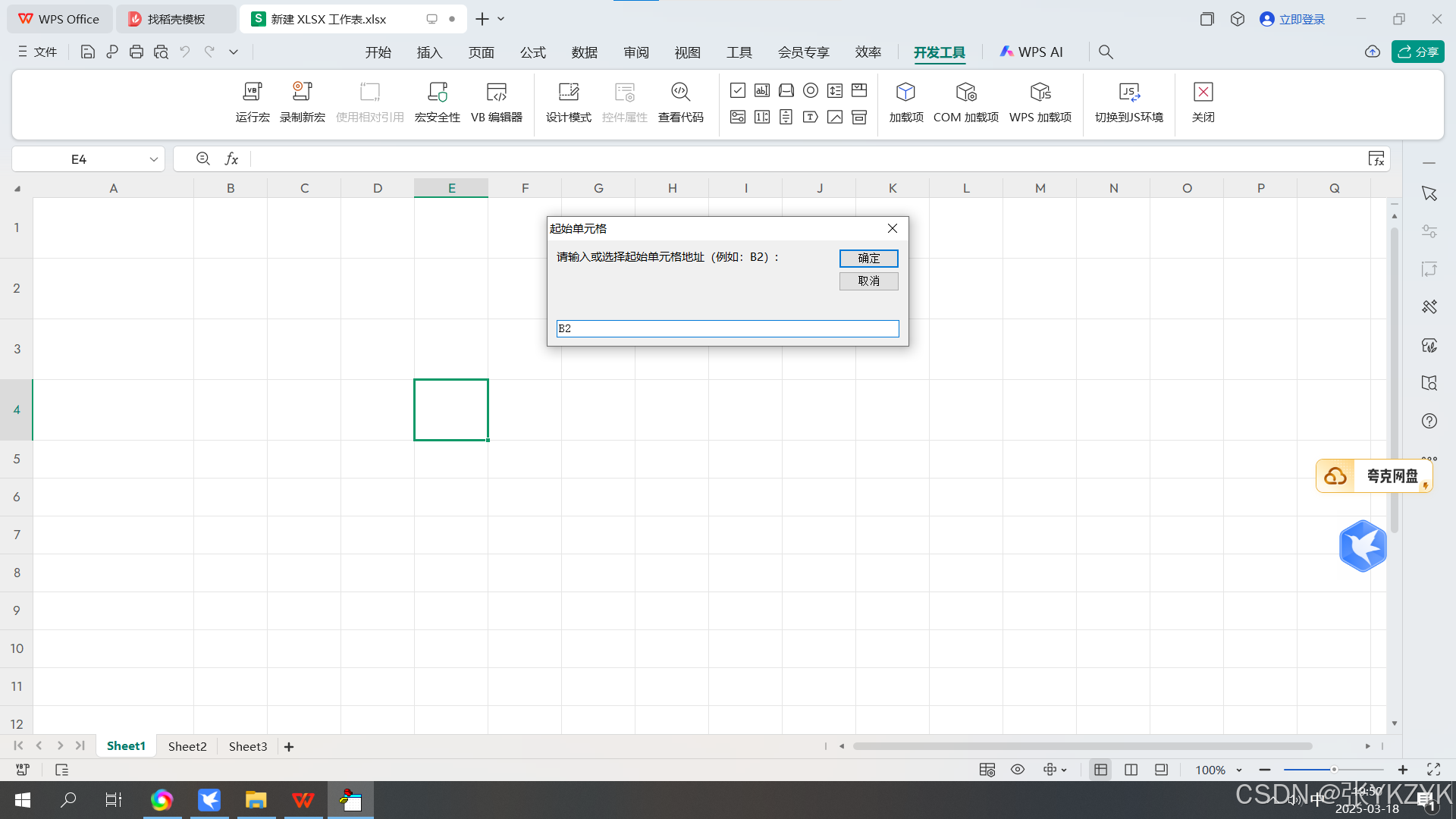Toggle Design Mode (设计模式)
This screenshot has width=1456, height=819.
(568, 102)
